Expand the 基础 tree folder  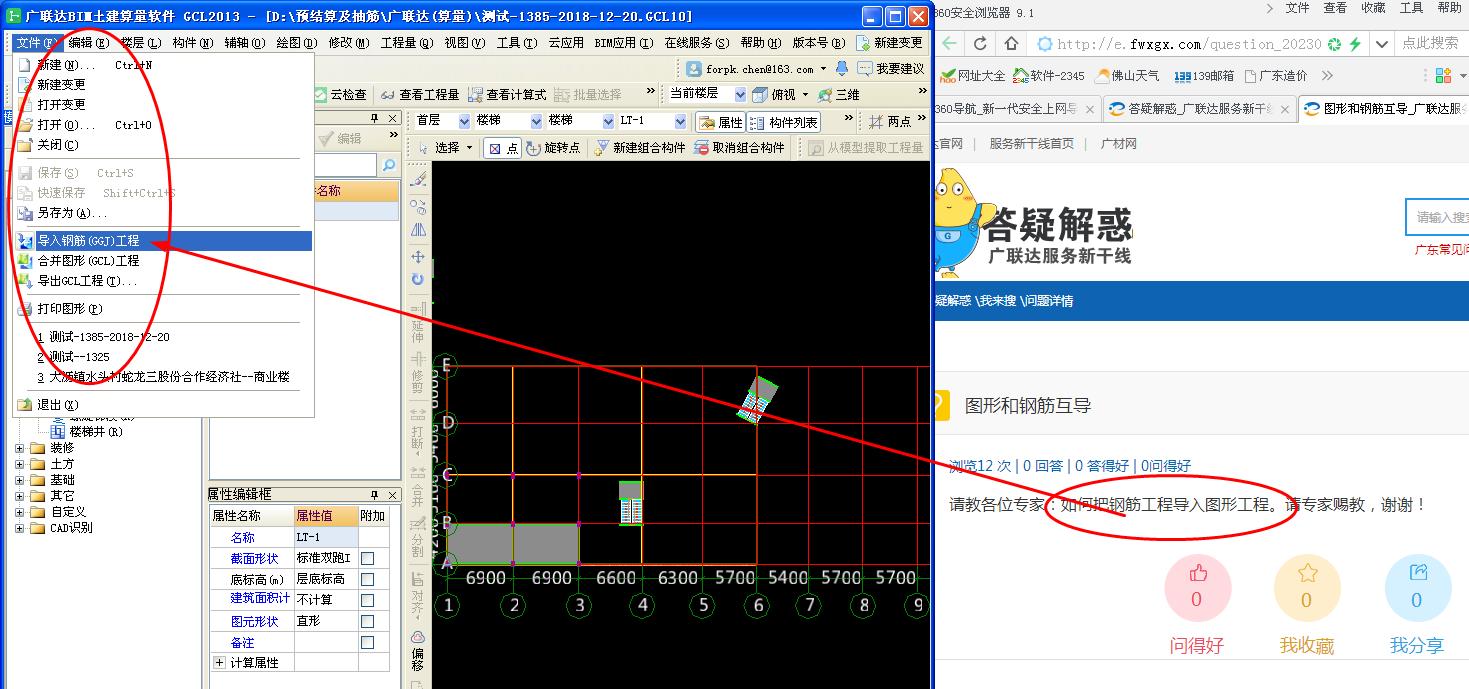[19, 480]
